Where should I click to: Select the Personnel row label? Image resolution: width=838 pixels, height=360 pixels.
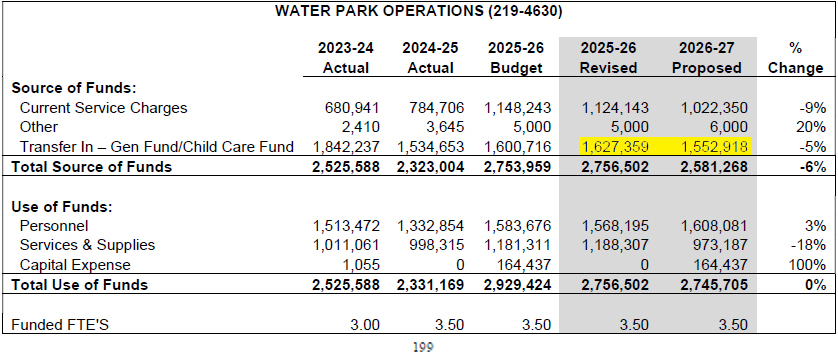click(54, 225)
